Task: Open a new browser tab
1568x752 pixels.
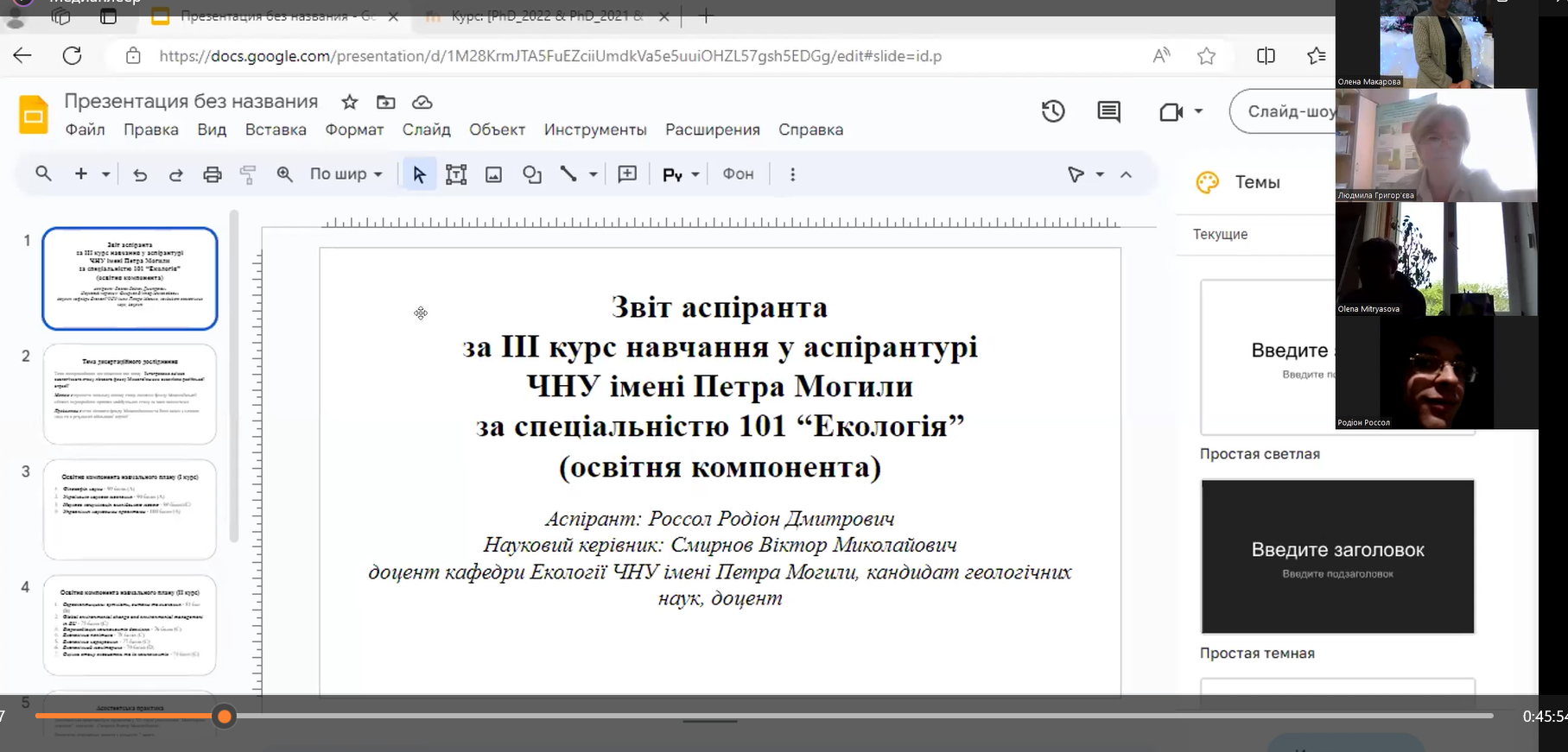Action: (706, 16)
